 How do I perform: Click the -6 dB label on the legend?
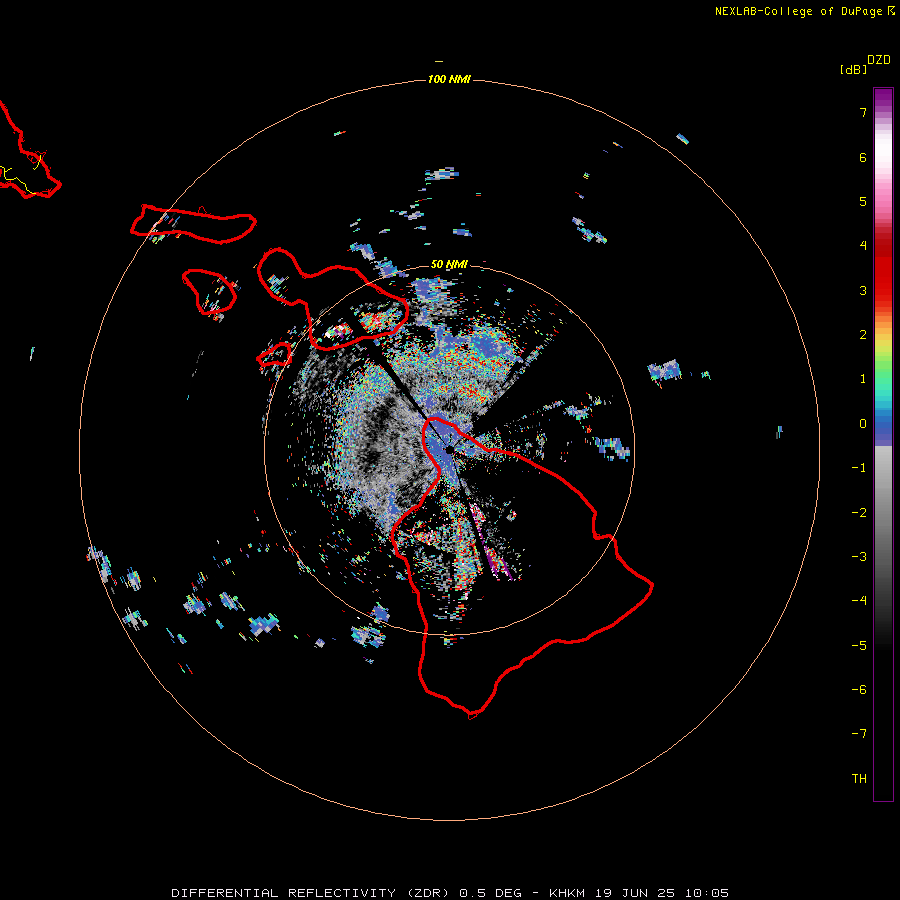[859, 690]
